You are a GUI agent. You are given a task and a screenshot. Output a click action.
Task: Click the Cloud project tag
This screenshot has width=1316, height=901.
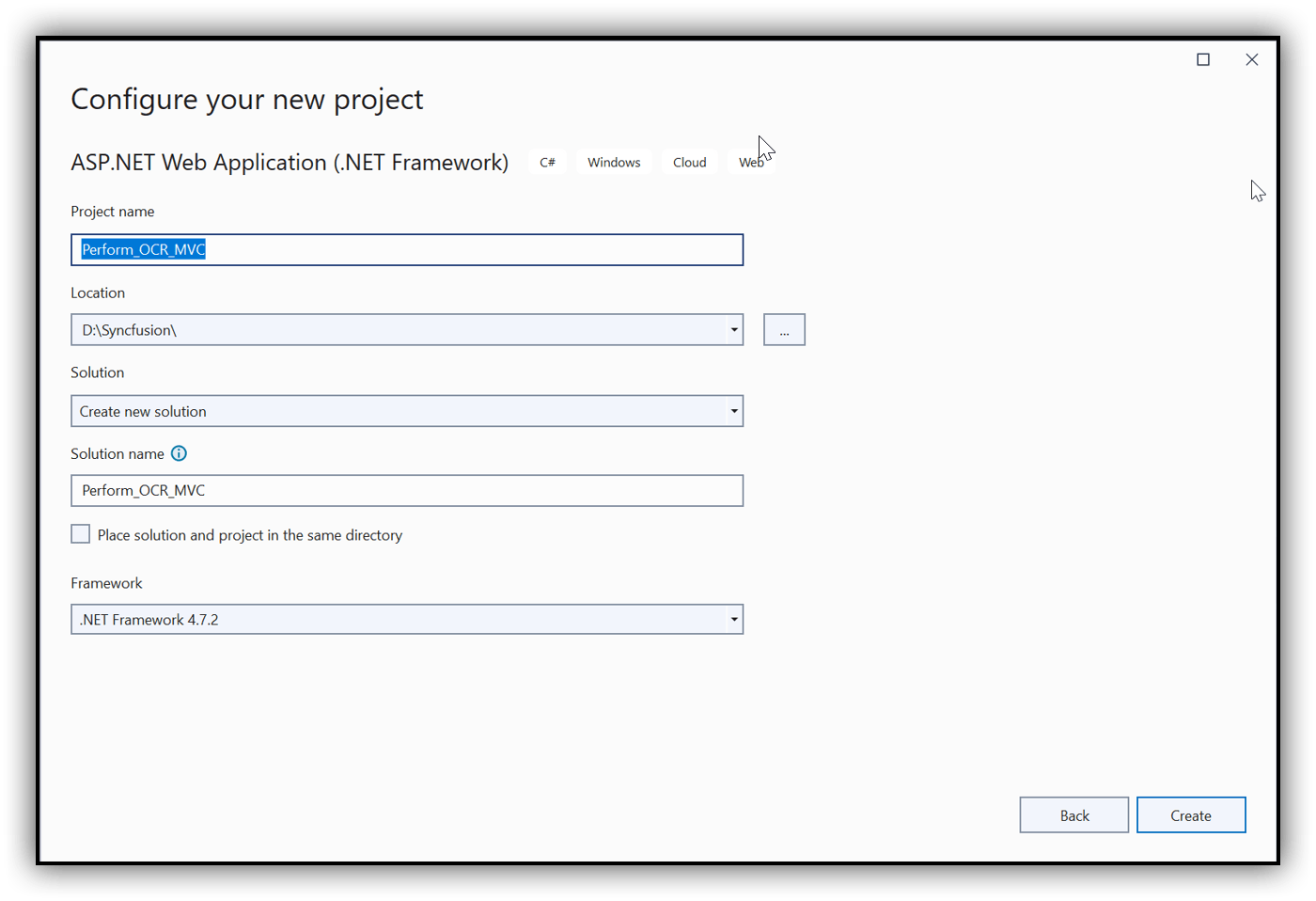689,162
